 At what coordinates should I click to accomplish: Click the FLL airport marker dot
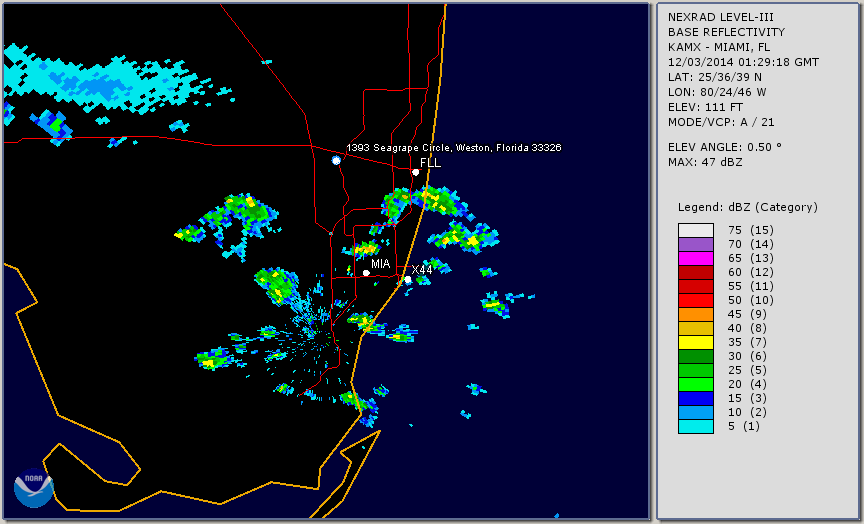pos(415,172)
